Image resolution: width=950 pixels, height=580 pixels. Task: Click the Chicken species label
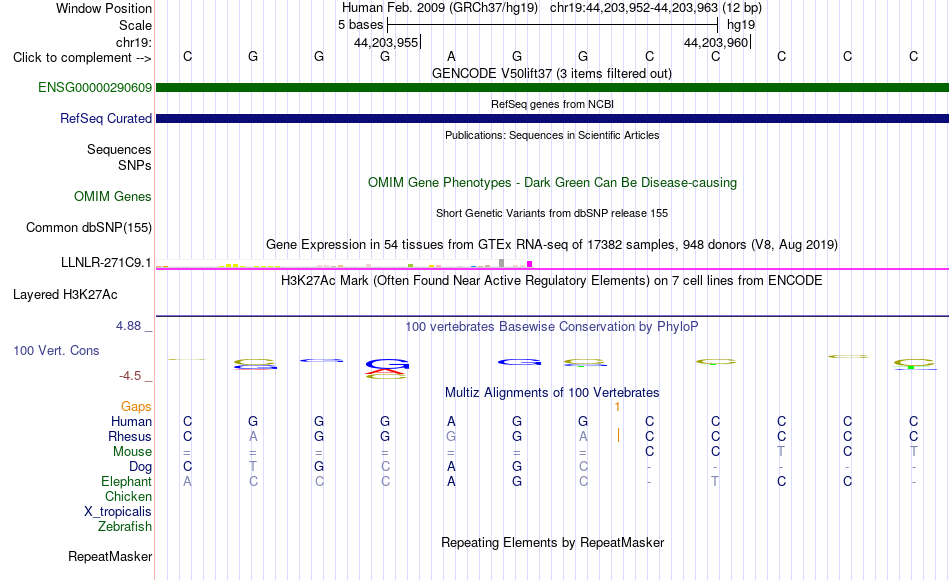128,496
